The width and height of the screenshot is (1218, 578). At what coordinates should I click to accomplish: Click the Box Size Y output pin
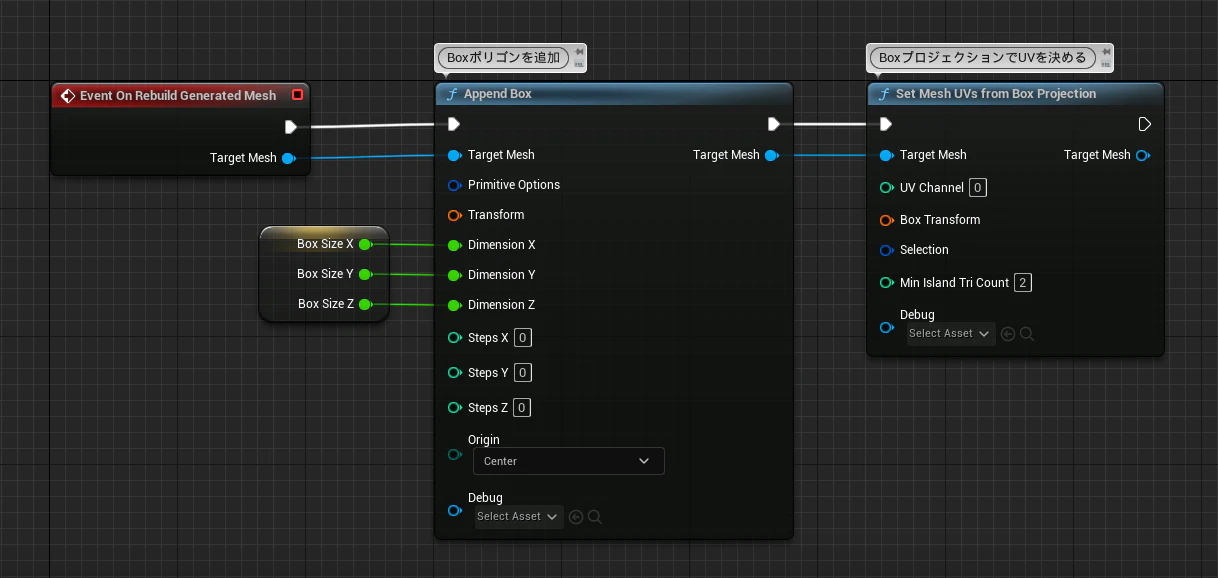click(x=365, y=274)
